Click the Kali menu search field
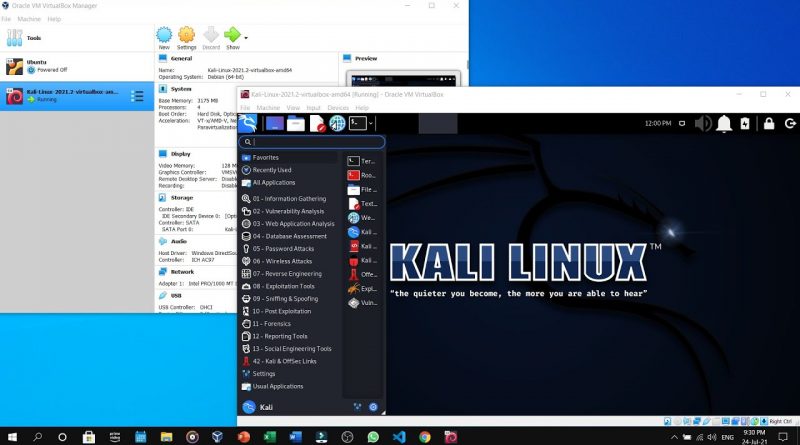 point(312,142)
